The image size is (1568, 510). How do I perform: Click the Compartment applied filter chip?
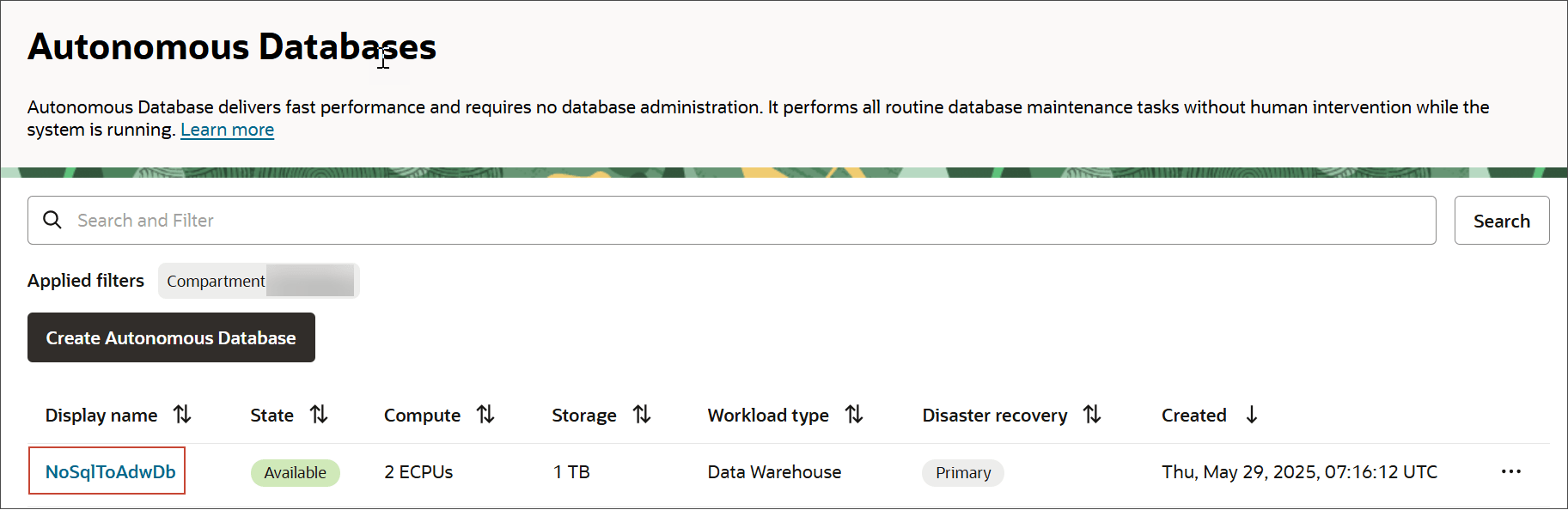(258, 281)
